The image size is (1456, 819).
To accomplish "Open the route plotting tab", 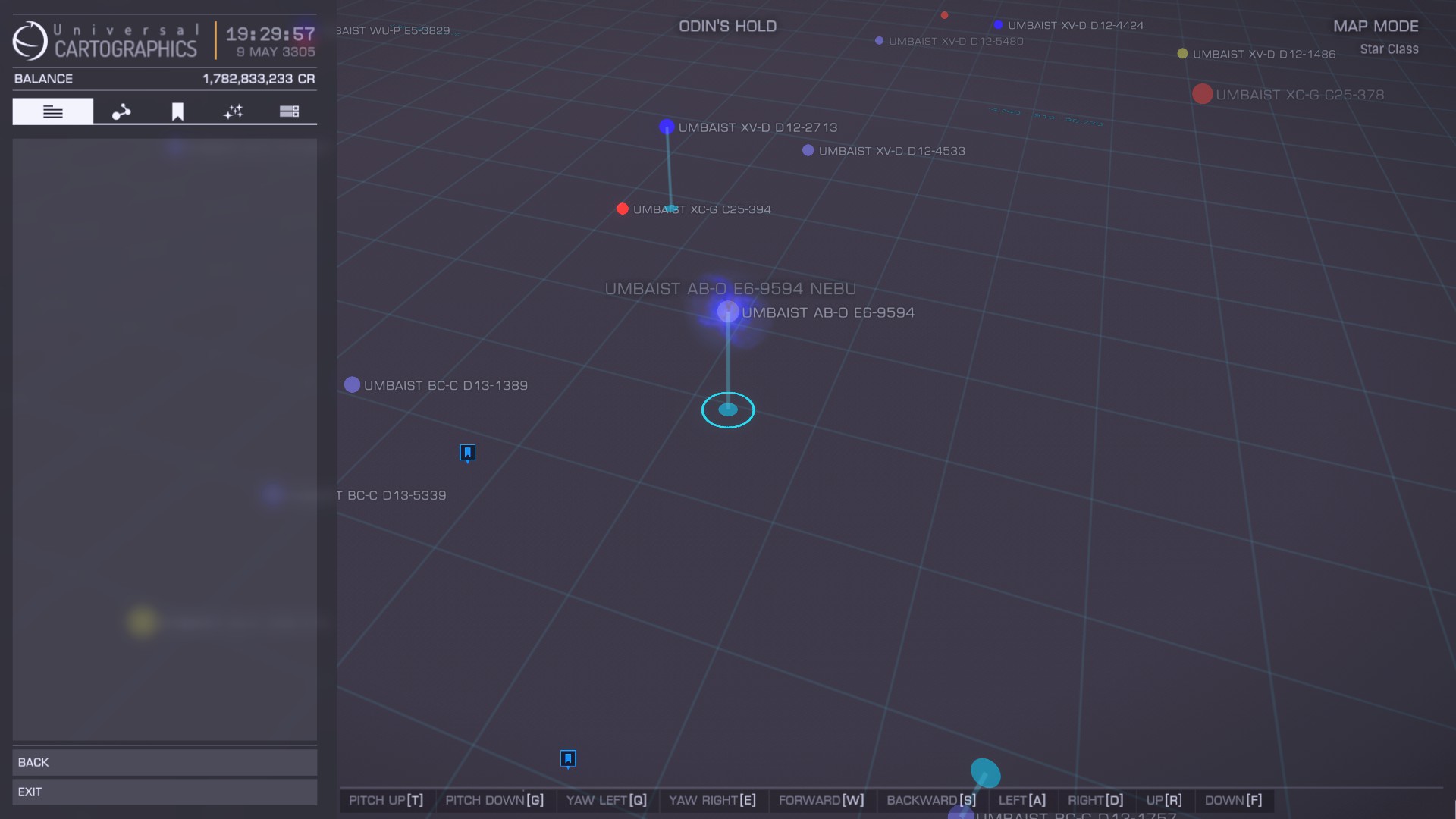I will click(121, 111).
